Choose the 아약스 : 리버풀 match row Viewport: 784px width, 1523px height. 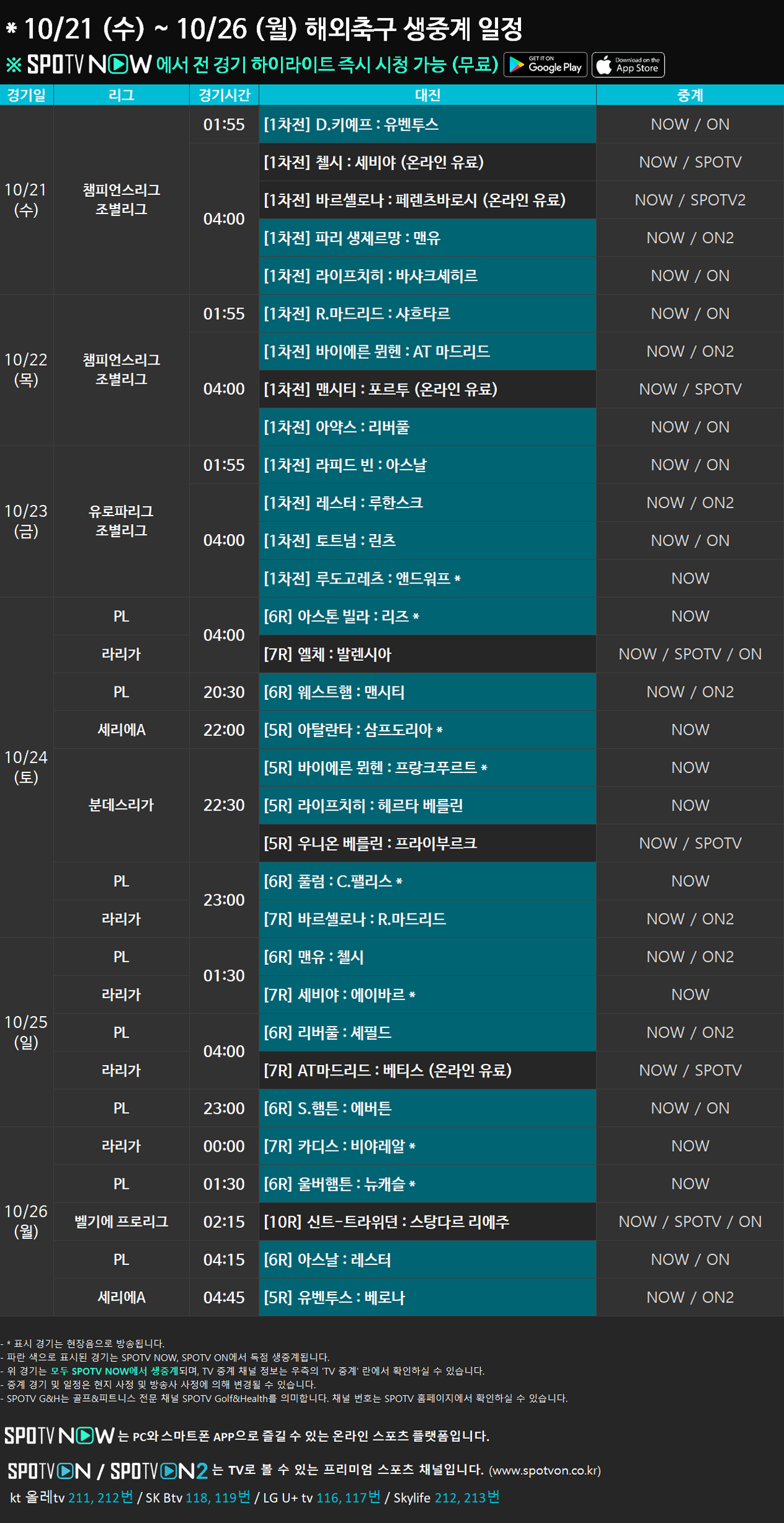click(x=427, y=427)
